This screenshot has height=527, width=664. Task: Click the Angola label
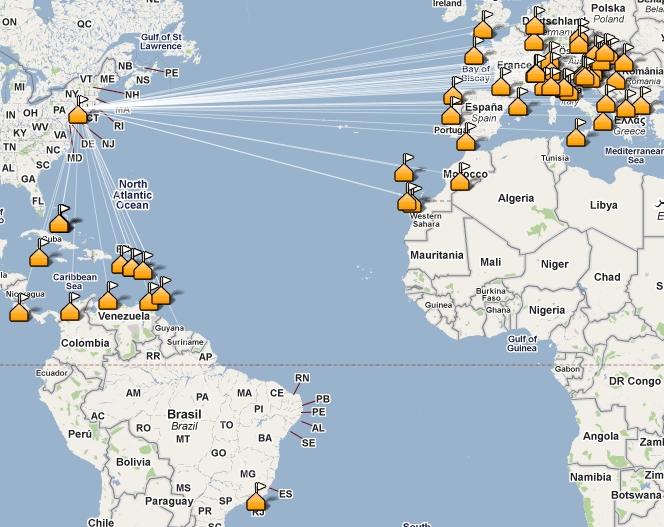point(600,436)
